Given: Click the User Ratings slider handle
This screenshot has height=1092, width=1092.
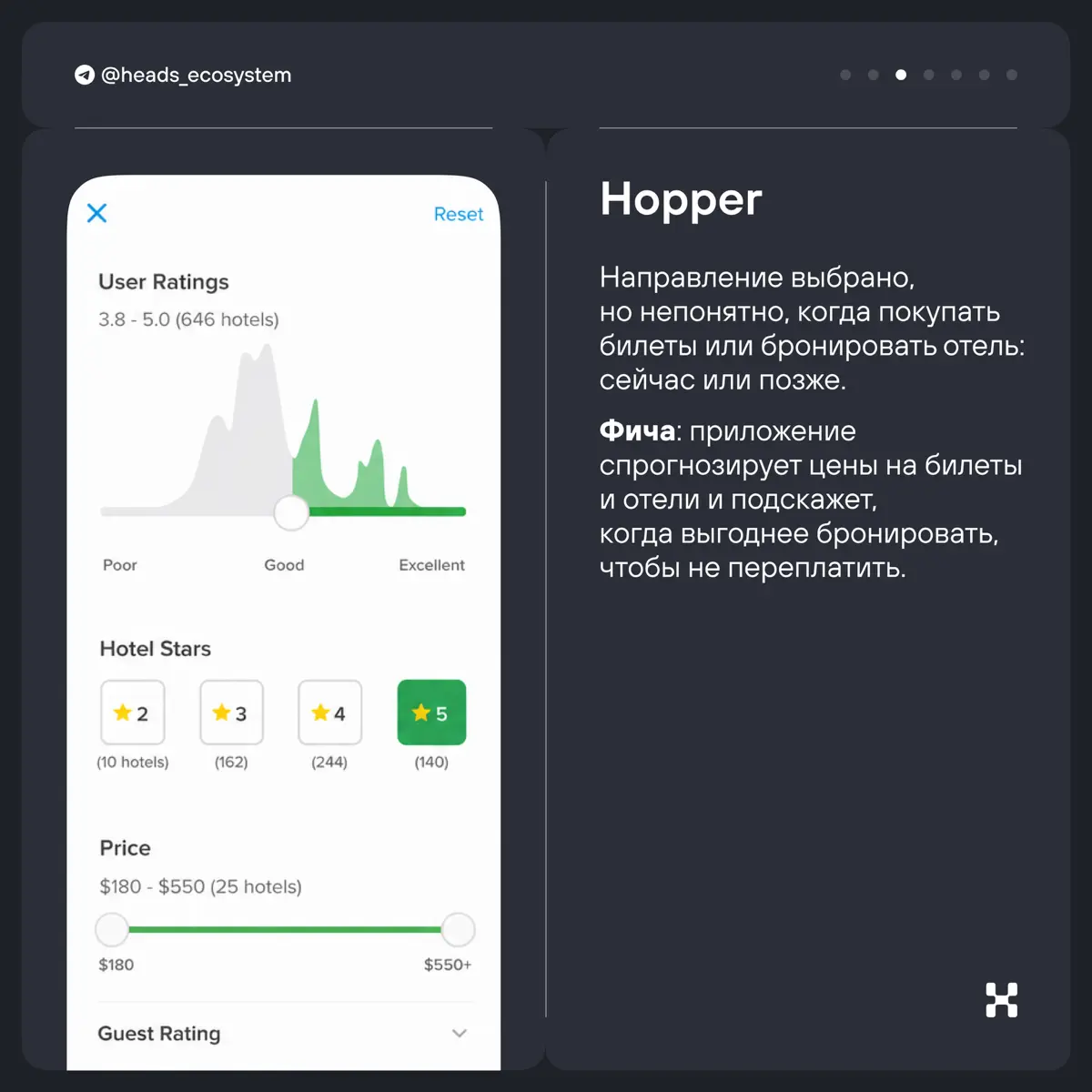Looking at the screenshot, I should click(291, 512).
